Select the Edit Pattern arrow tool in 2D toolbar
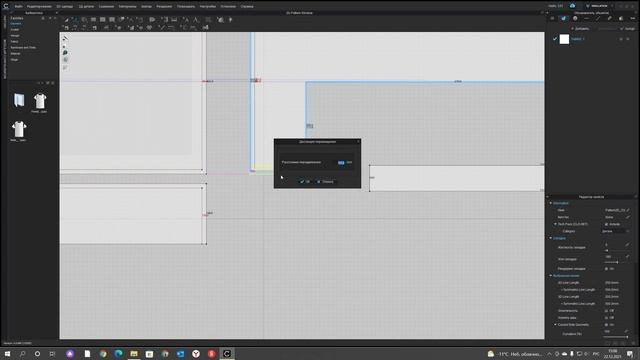This screenshot has width=640, height=360. pos(66,20)
